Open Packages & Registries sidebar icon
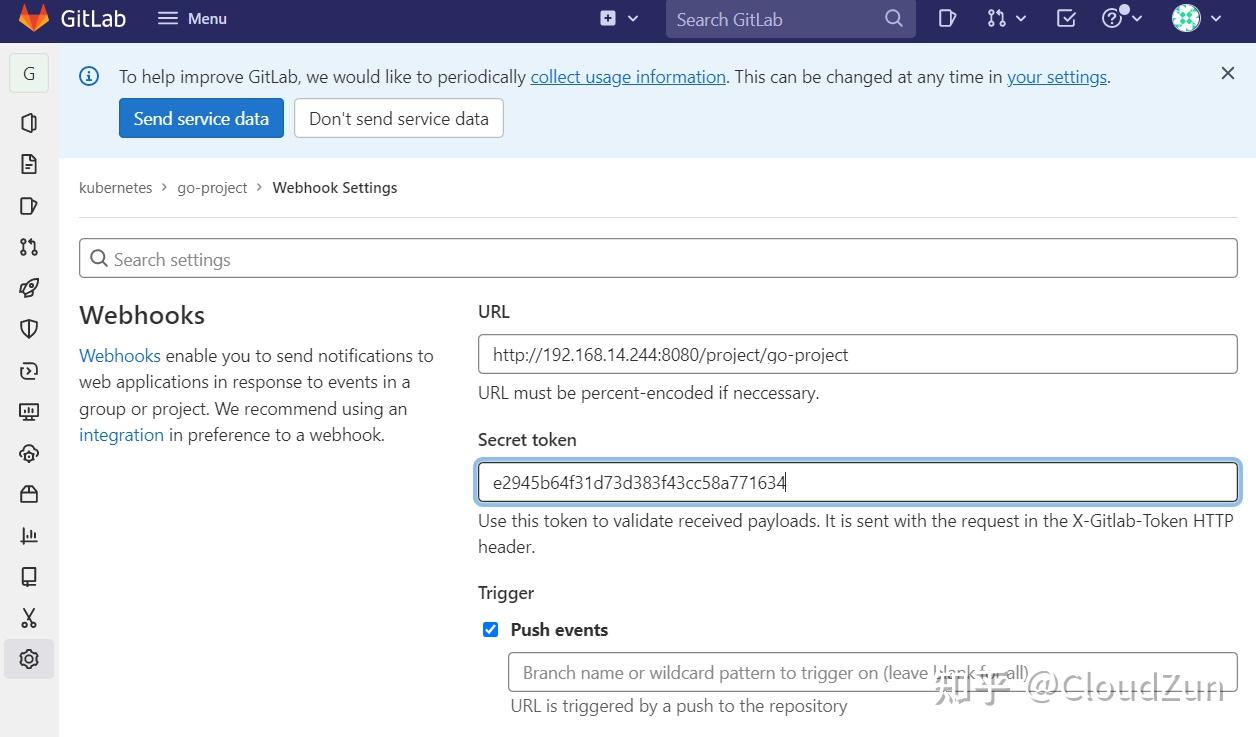The image size is (1256, 737). [29, 494]
